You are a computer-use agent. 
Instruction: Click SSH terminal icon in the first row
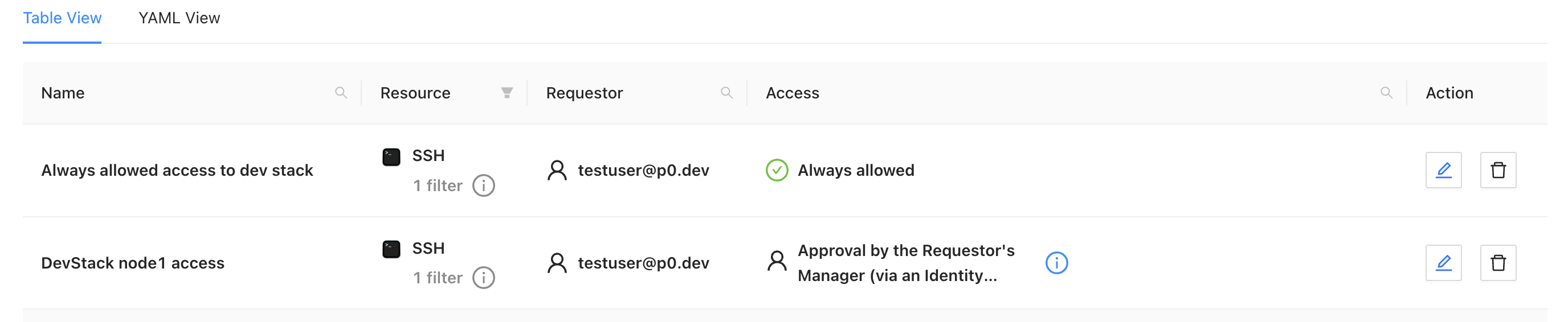click(x=391, y=157)
